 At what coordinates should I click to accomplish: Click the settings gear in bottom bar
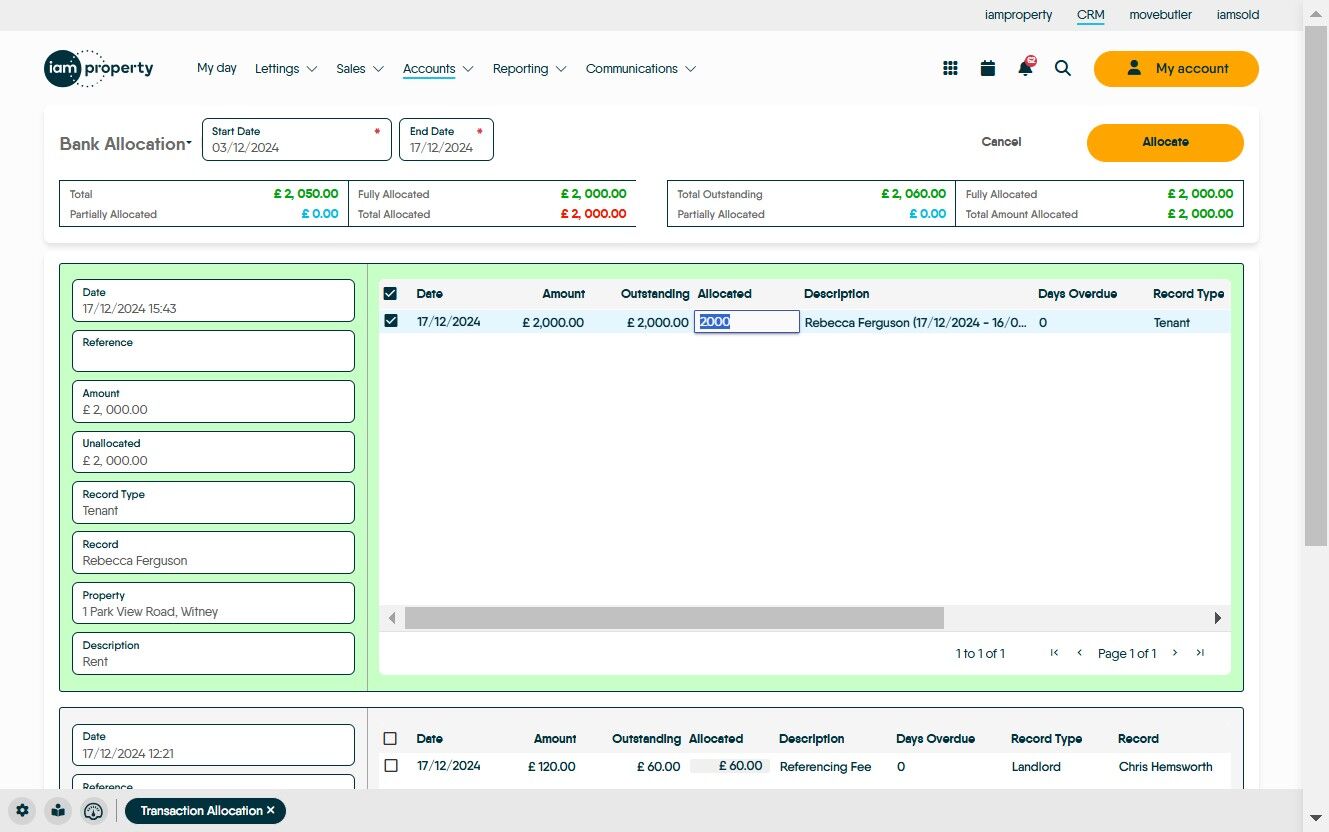click(x=23, y=811)
